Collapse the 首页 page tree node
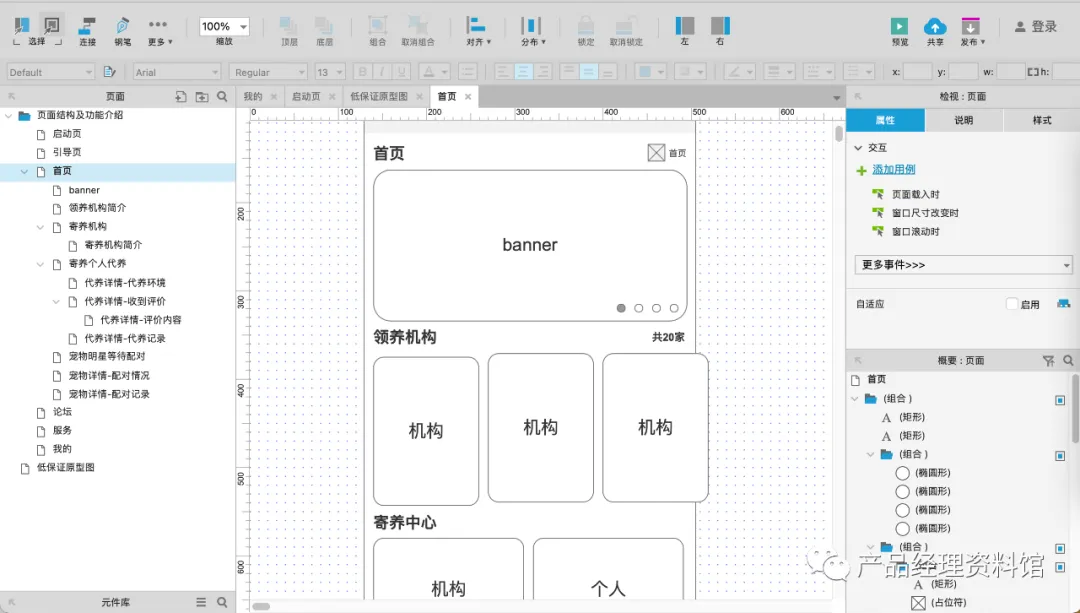1080x613 pixels. 24,172
